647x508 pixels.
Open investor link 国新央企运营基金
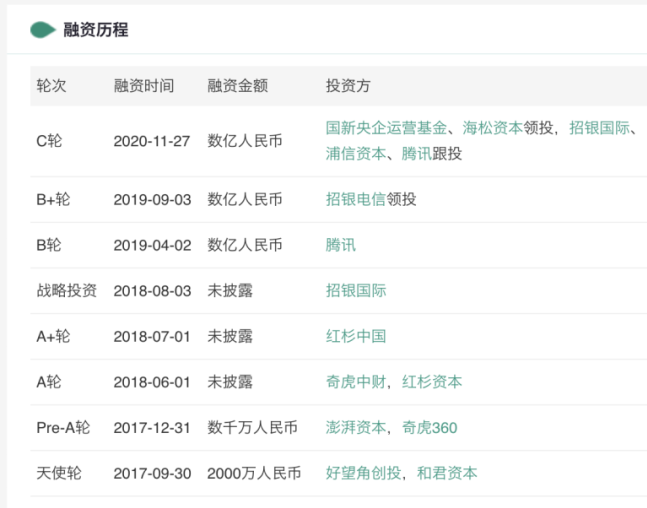point(386,128)
